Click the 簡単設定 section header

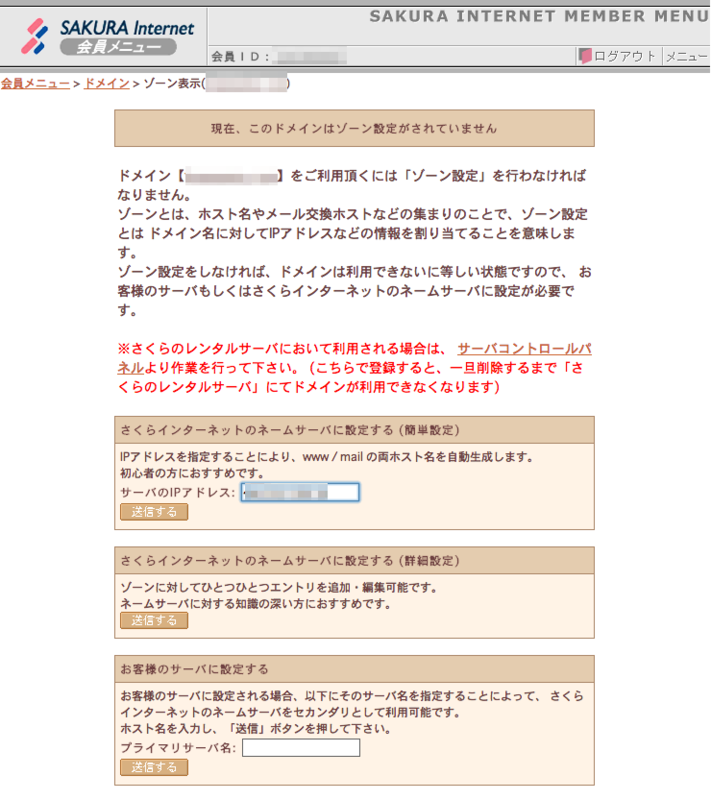pos(354,430)
